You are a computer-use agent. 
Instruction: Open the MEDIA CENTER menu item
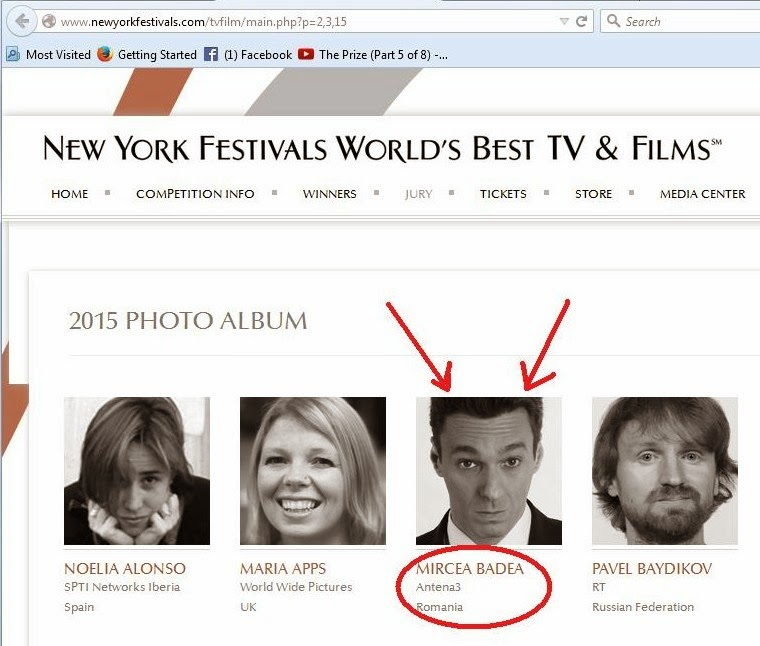(x=702, y=194)
